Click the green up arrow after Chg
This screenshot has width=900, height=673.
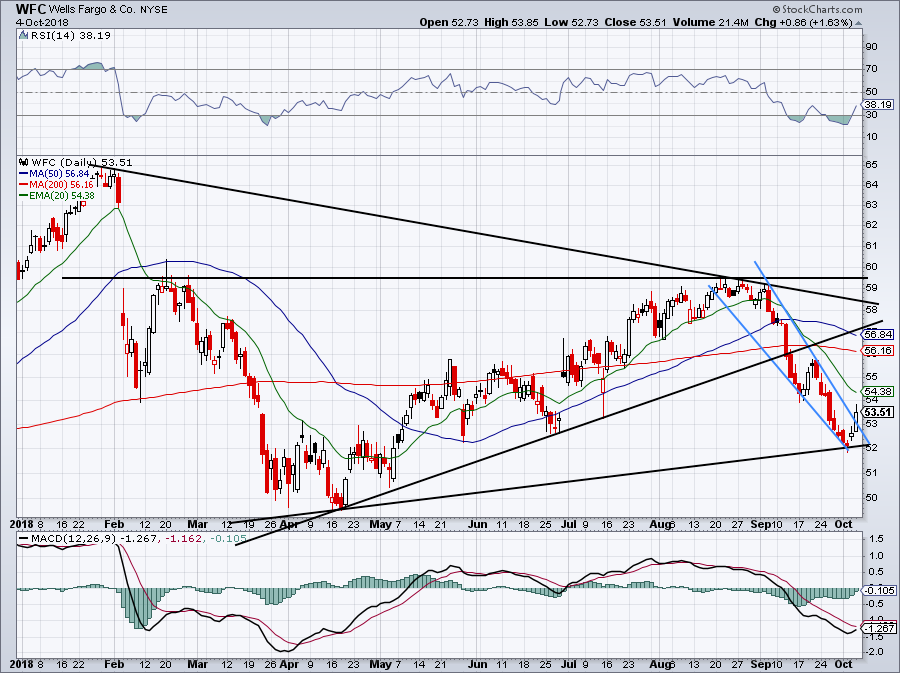859,23
